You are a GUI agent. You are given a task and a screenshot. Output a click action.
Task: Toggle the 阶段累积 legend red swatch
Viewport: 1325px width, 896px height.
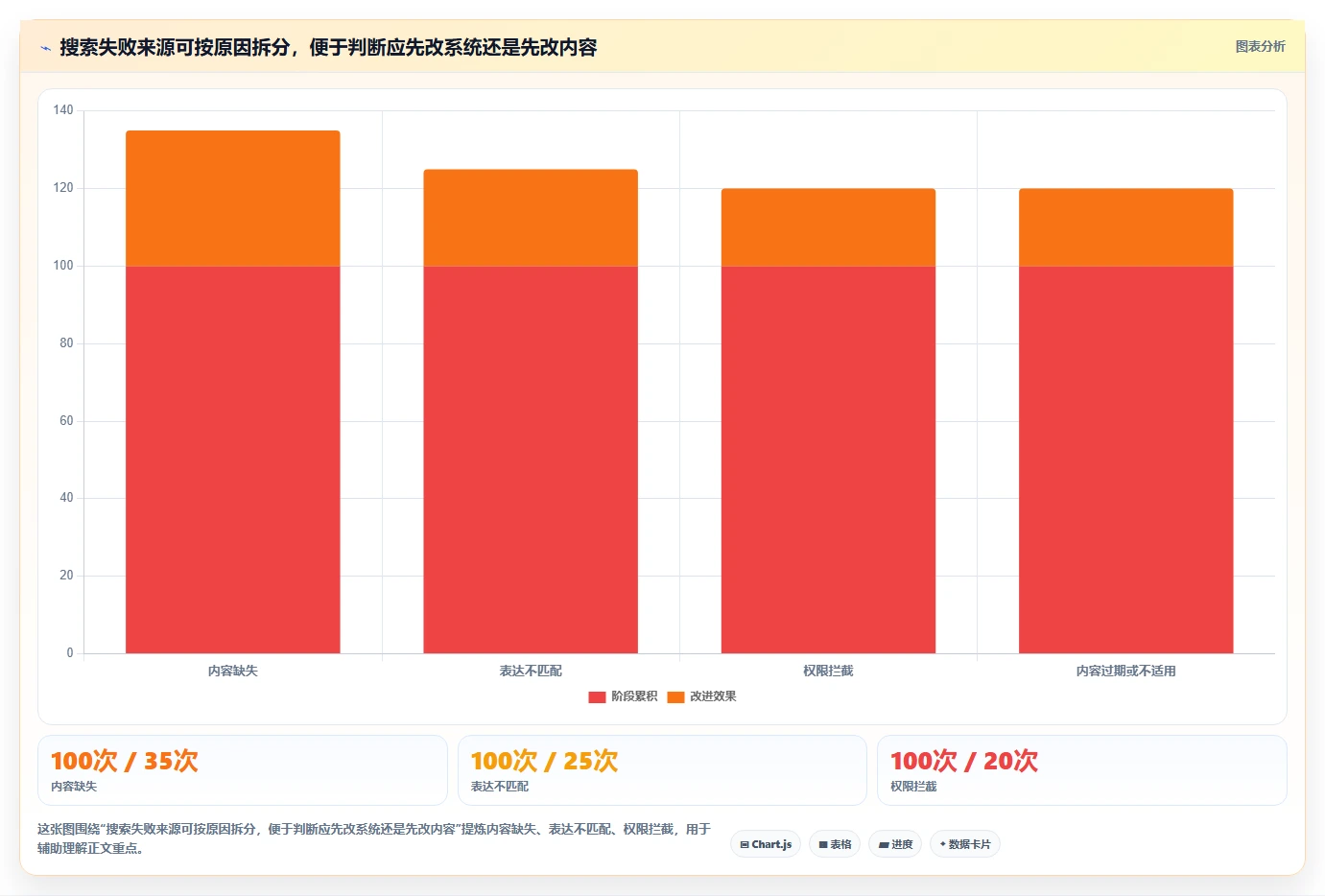point(597,696)
